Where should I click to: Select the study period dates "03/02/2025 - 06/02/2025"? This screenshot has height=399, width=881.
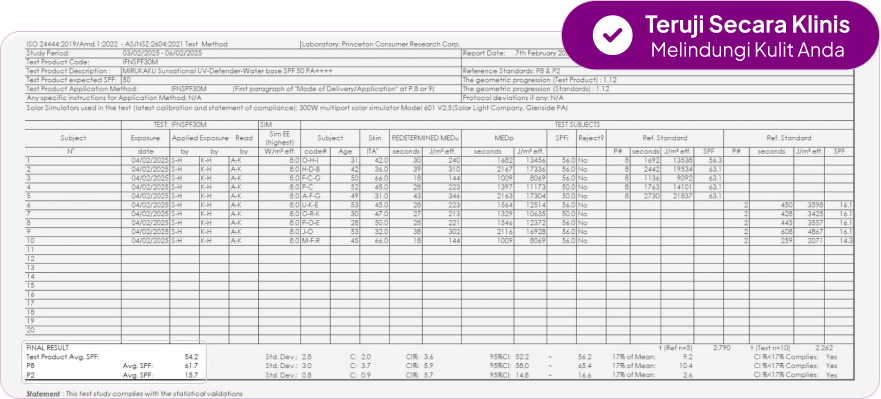click(x=162, y=53)
